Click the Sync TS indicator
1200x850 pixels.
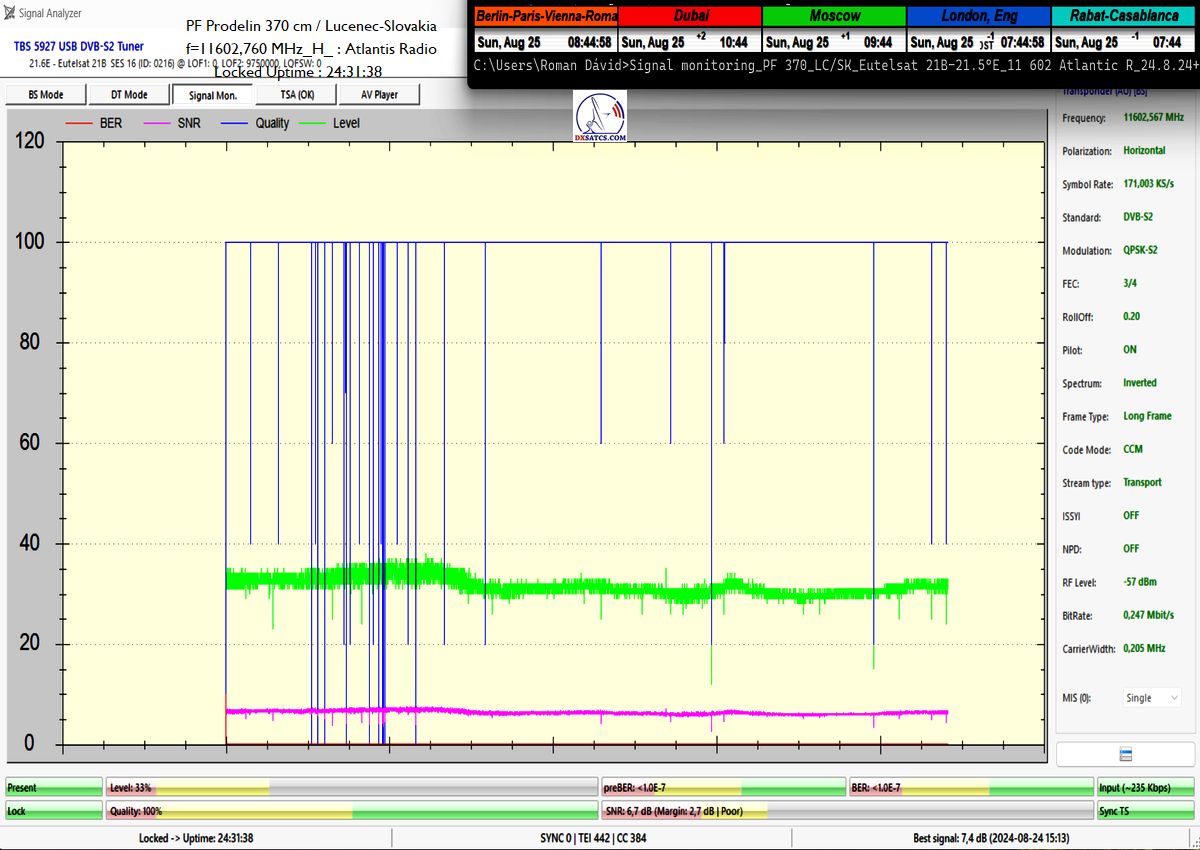click(x=1146, y=811)
